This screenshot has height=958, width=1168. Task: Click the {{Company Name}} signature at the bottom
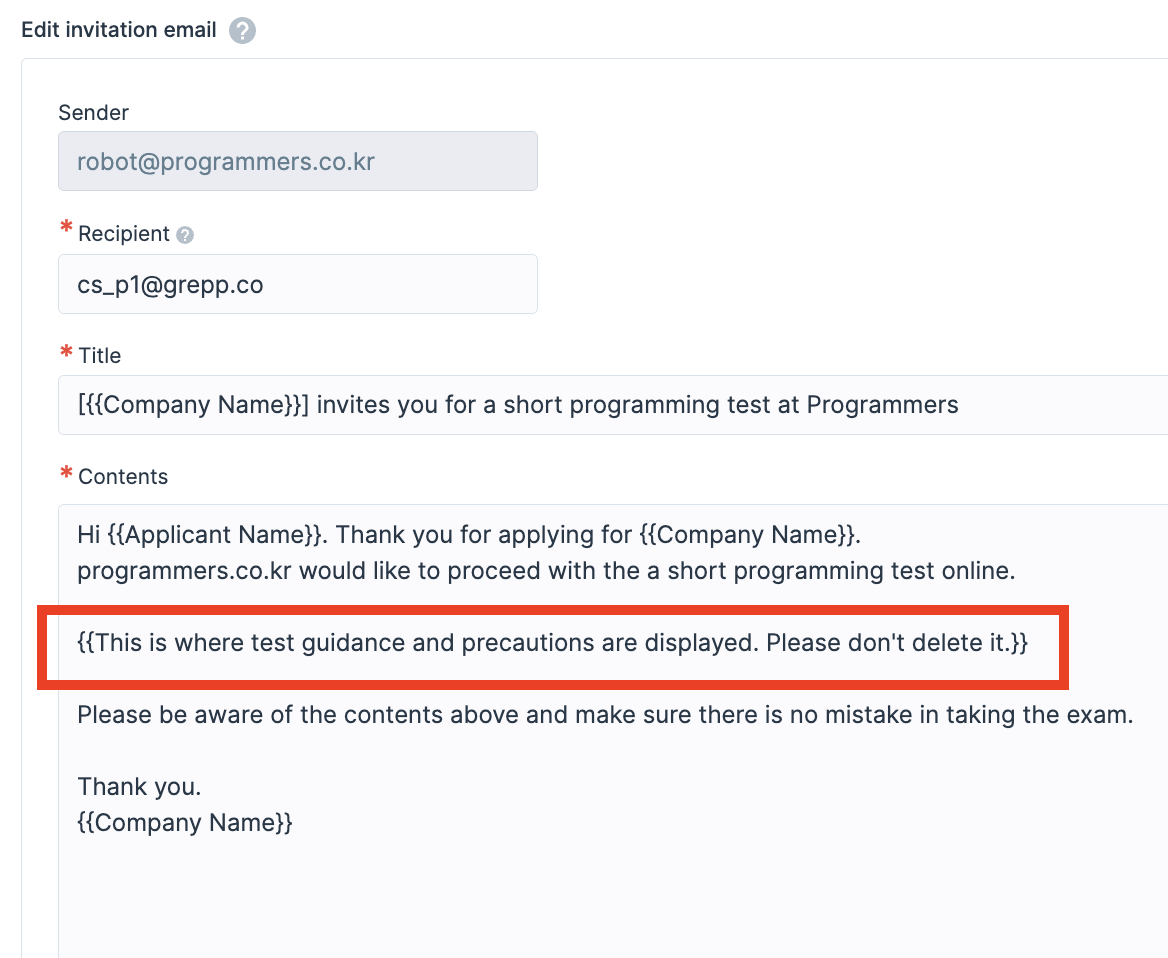pos(185,823)
